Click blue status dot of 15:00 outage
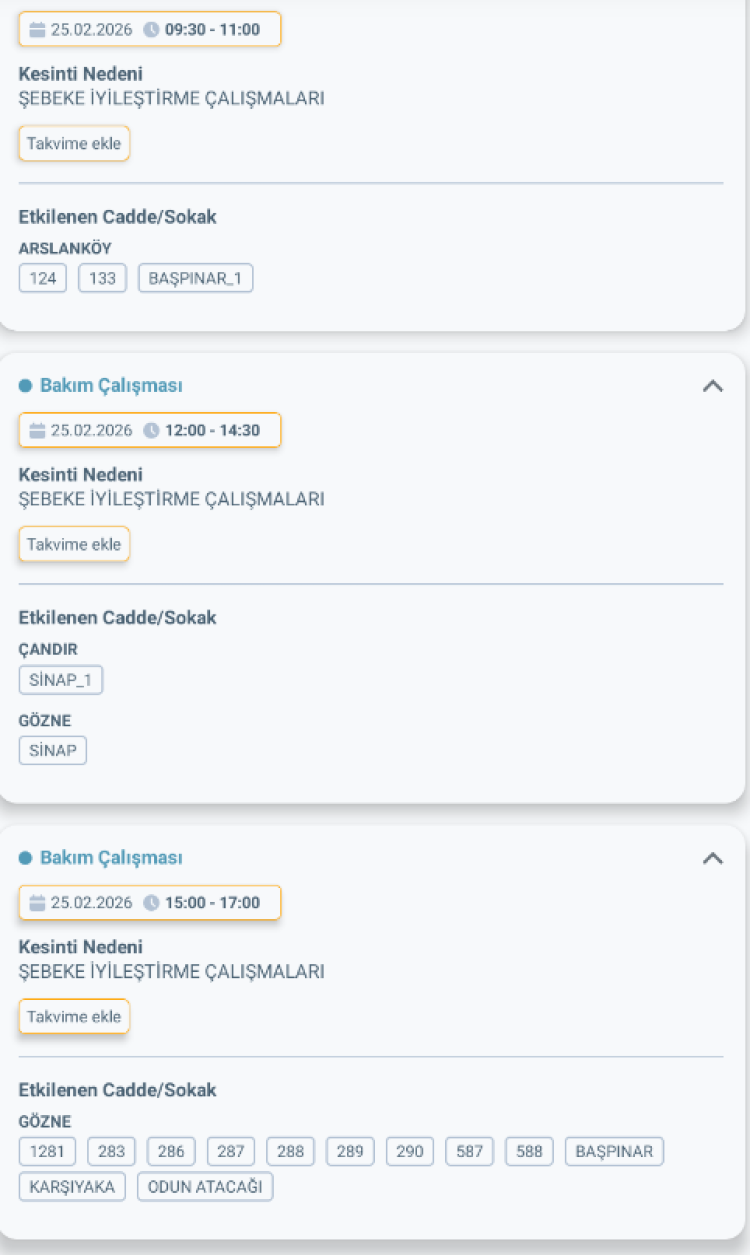Image resolution: width=750 pixels, height=1255 pixels. 26,858
